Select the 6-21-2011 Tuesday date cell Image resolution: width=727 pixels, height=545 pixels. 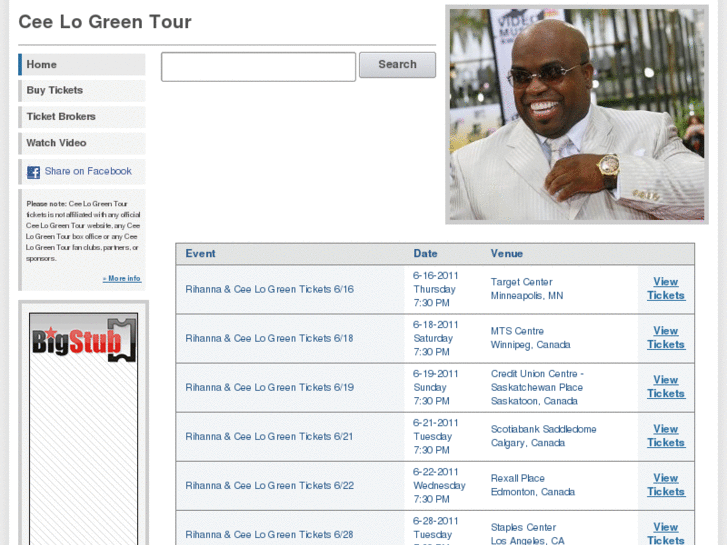click(436, 436)
